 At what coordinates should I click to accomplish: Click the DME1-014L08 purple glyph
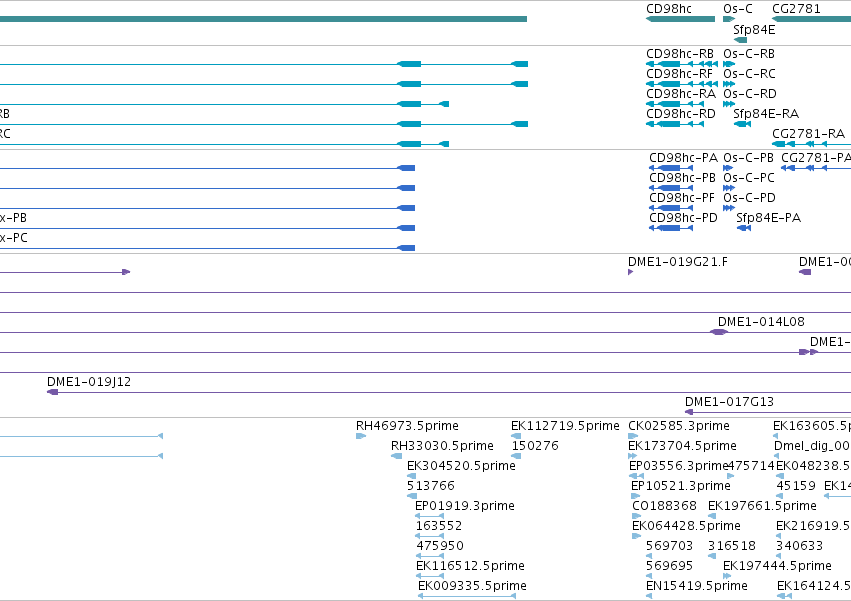click(x=719, y=332)
